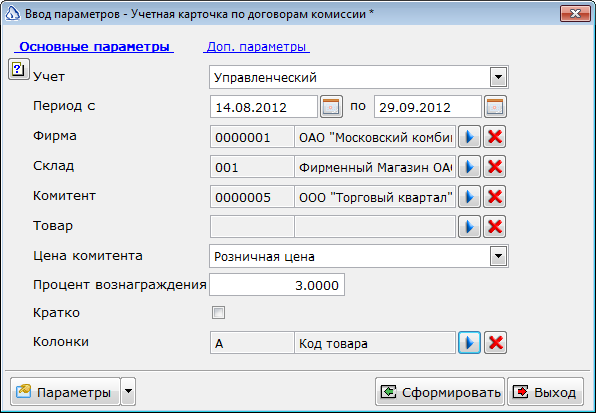Click the empty Товар code field
596x413 pixels.
(252, 227)
